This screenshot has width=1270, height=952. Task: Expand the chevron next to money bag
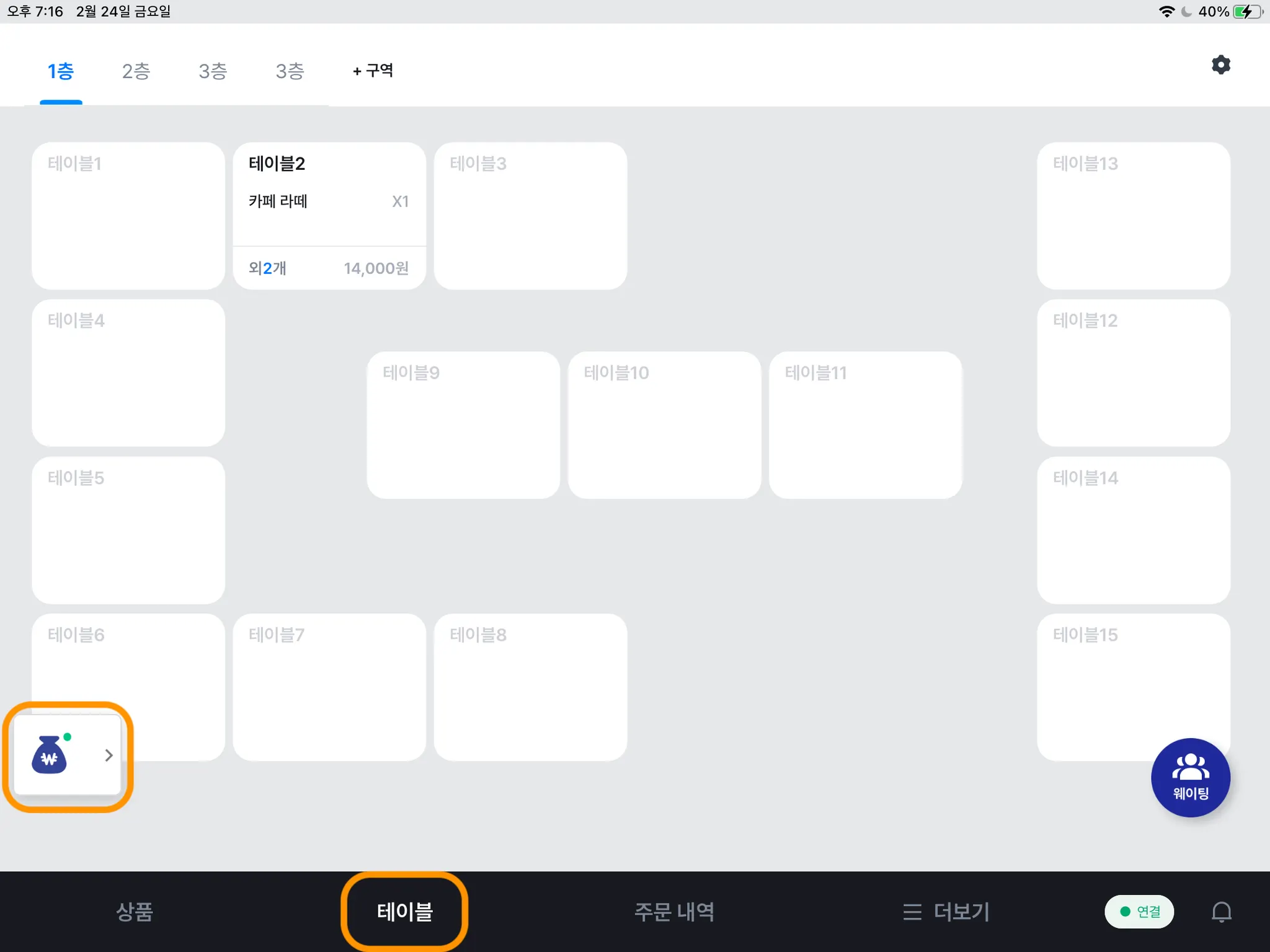point(109,755)
